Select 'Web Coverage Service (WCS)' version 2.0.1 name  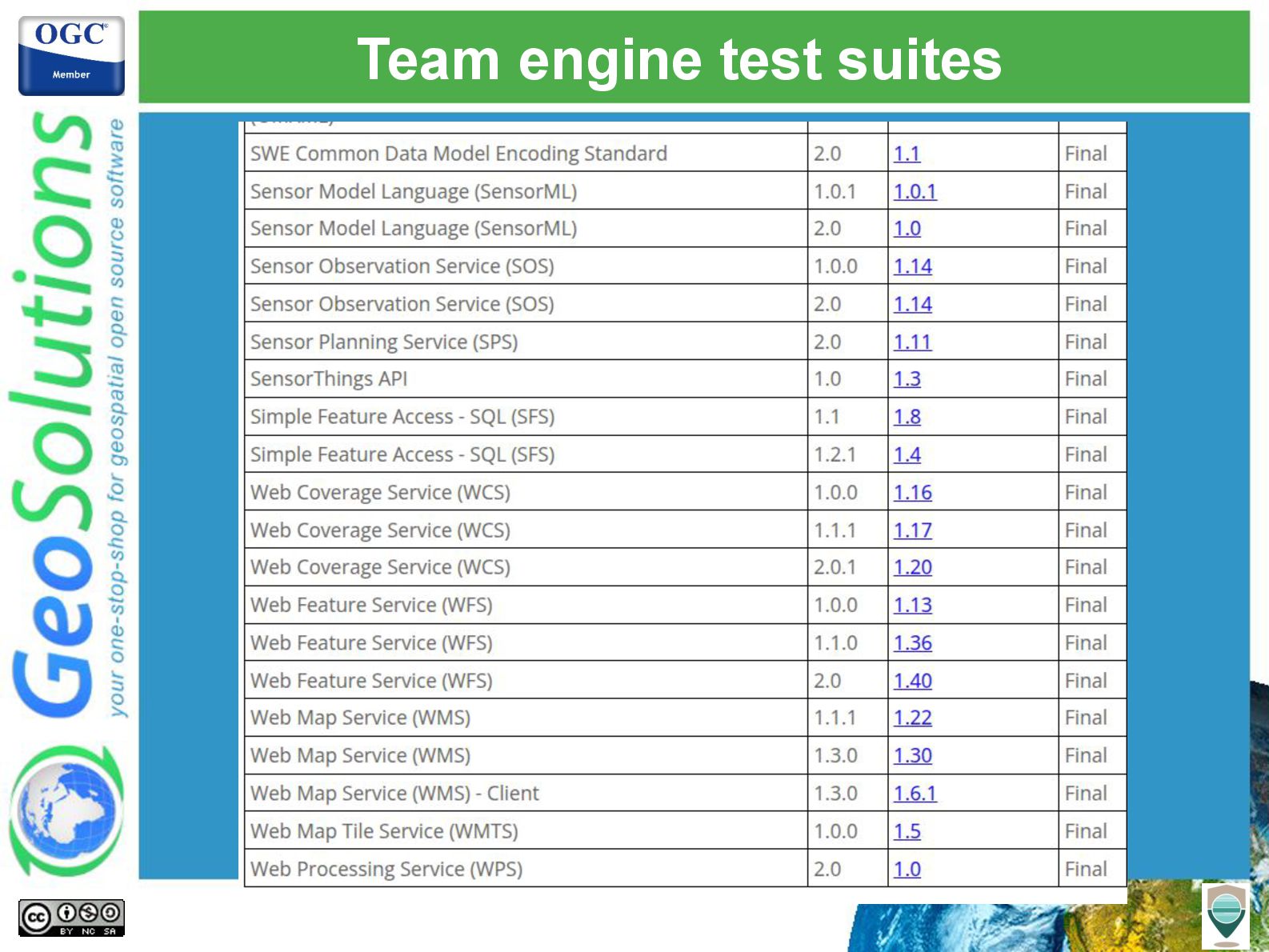tap(380, 567)
